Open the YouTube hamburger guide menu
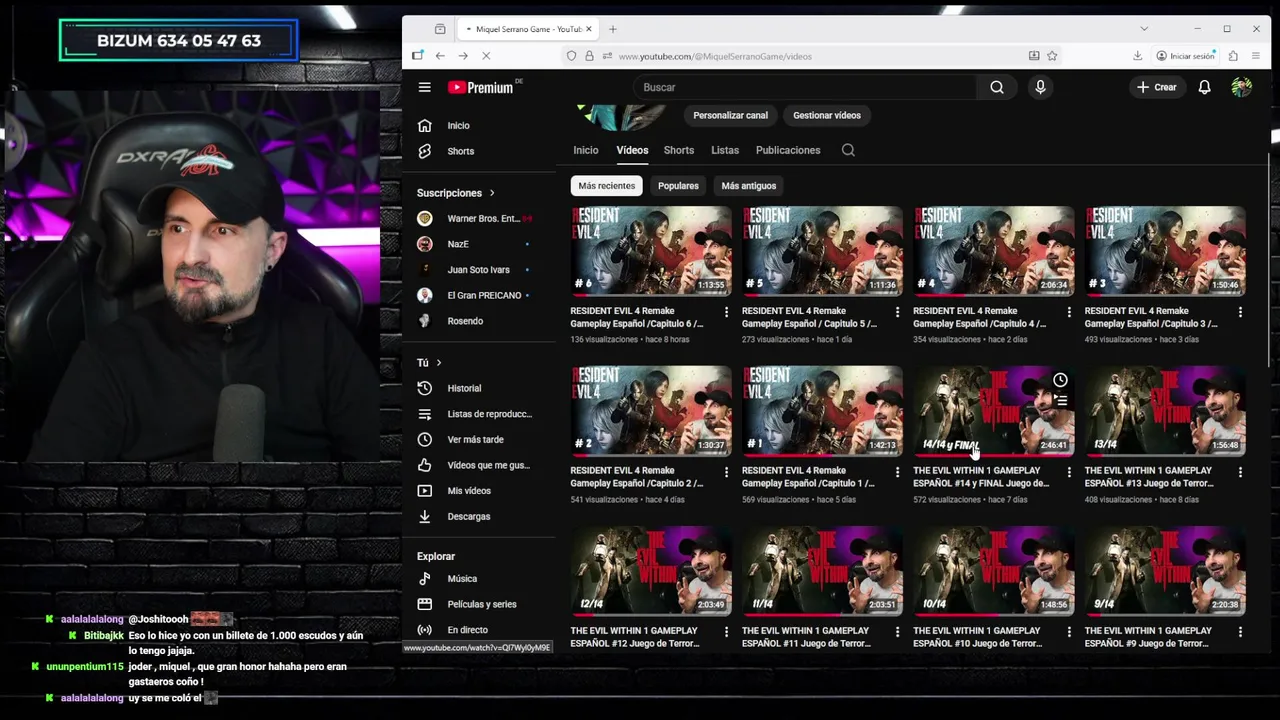Viewport: 1280px width, 720px height. [424, 87]
